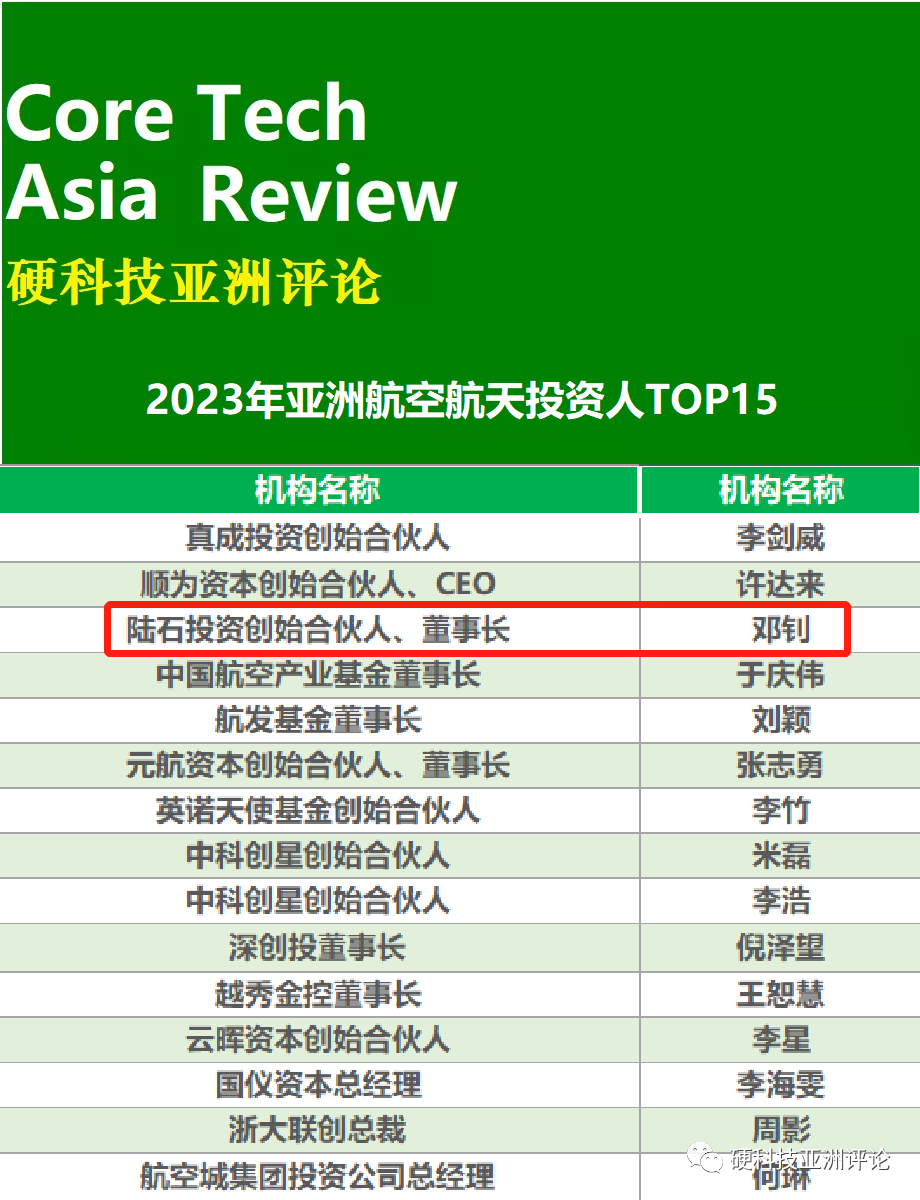Click the name 刘颖
Screen dimensions: 920x1200
pyautogui.click(x=781, y=720)
